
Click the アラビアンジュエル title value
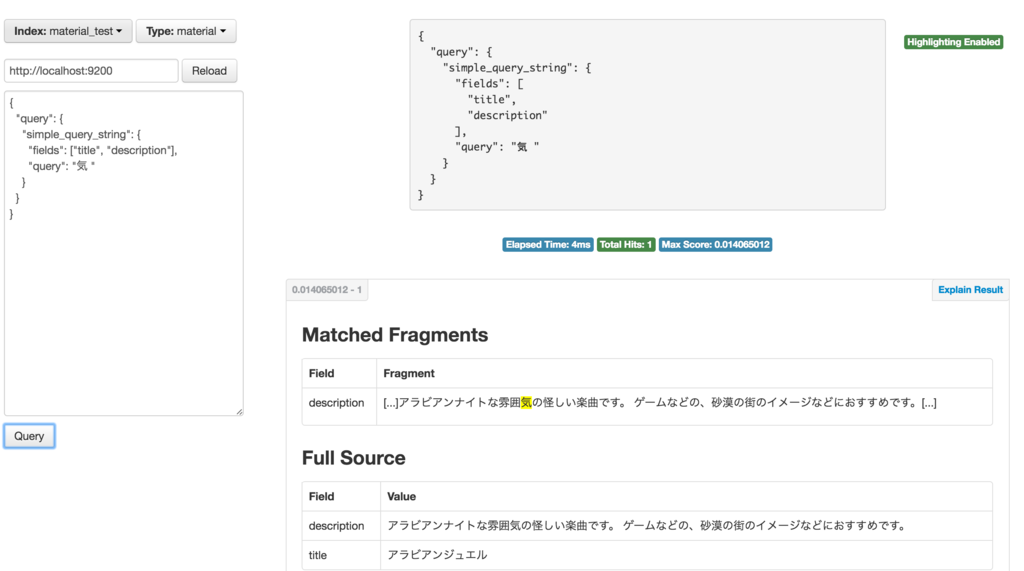coord(437,555)
